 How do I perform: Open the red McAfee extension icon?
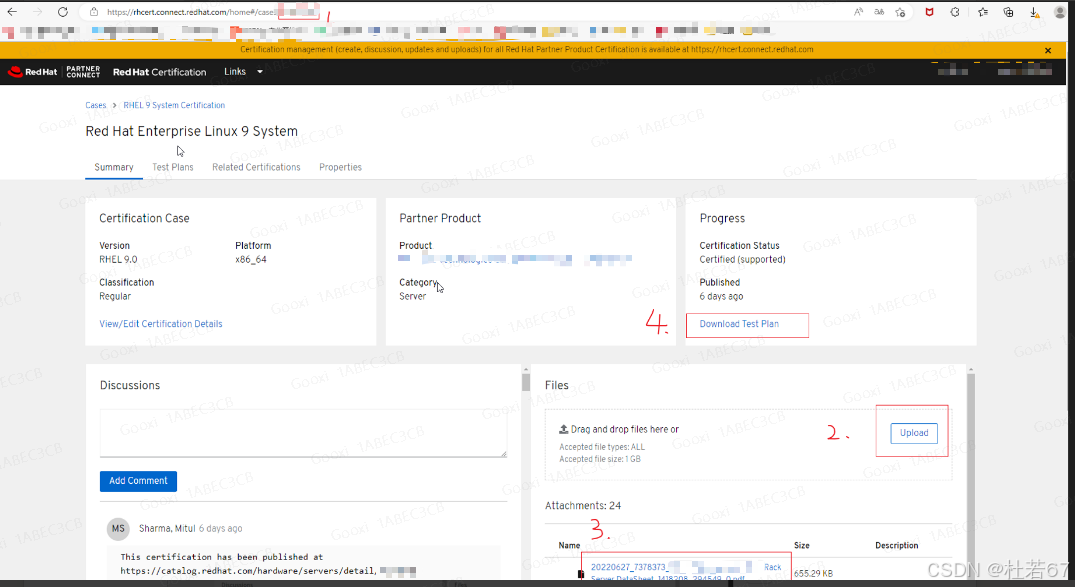[x=930, y=12]
